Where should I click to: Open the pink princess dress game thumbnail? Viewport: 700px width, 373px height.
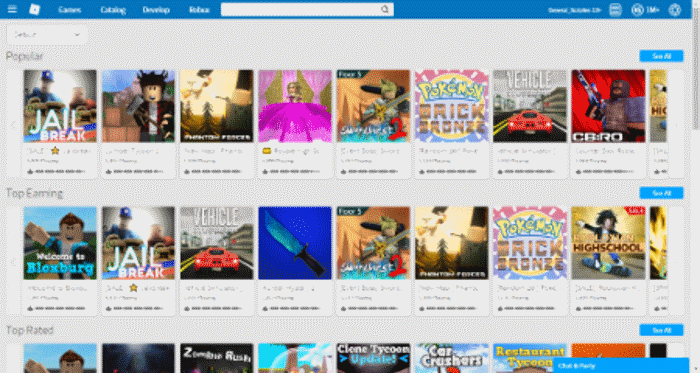pos(295,106)
